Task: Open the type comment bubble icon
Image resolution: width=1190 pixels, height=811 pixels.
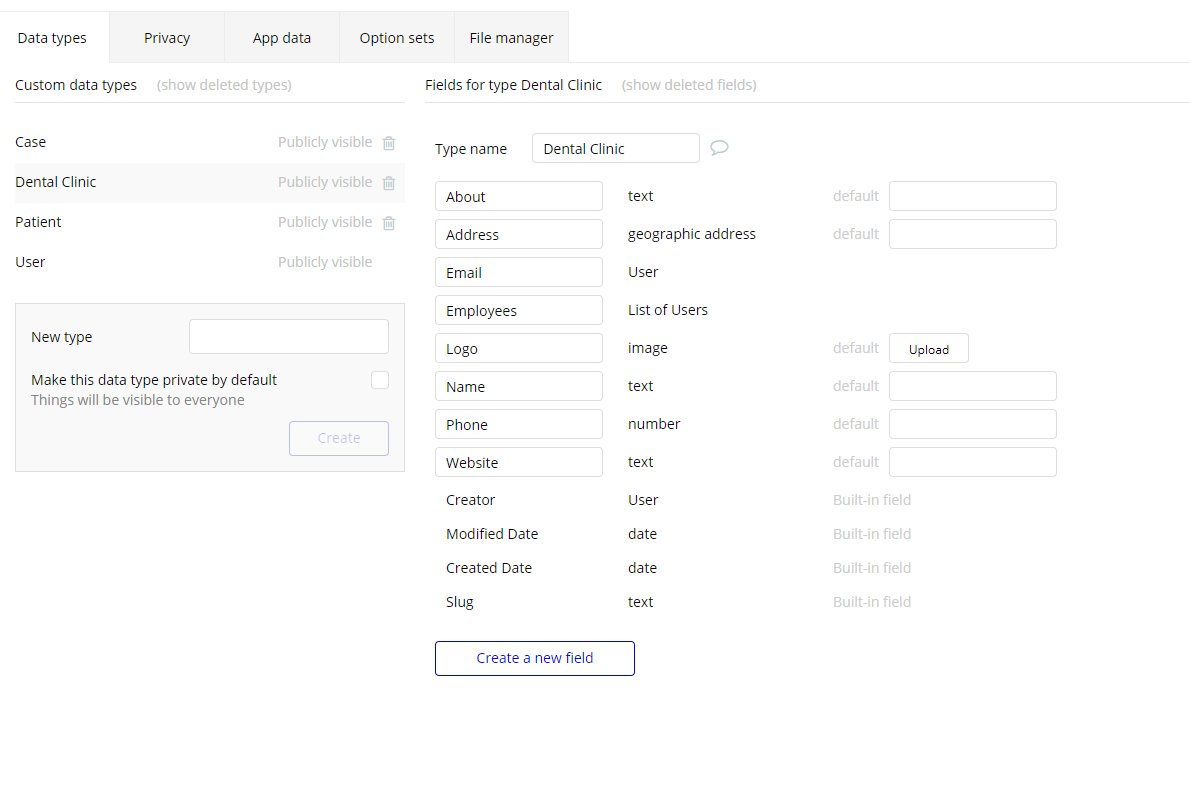Action: click(x=719, y=148)
